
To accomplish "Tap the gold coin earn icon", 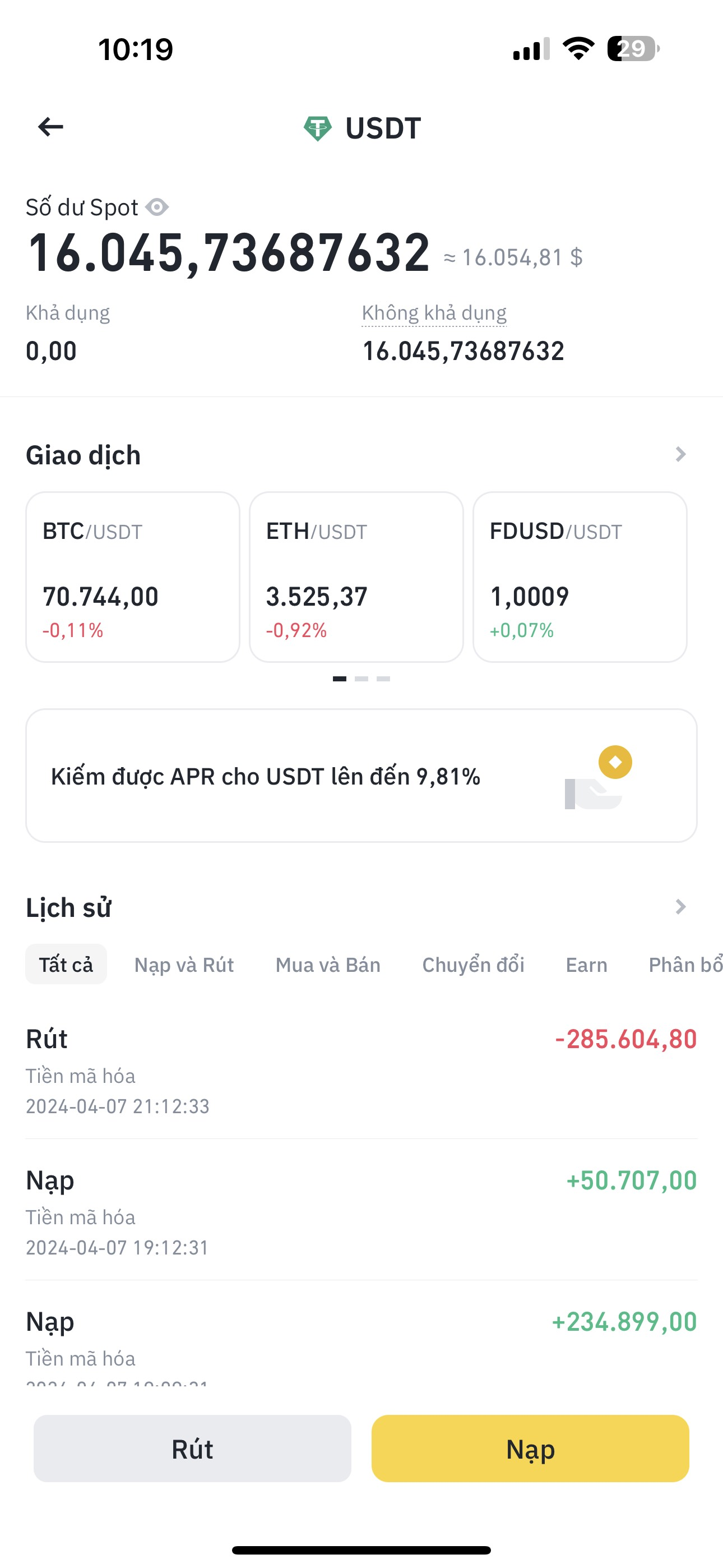I will click(x=615, y=762).
